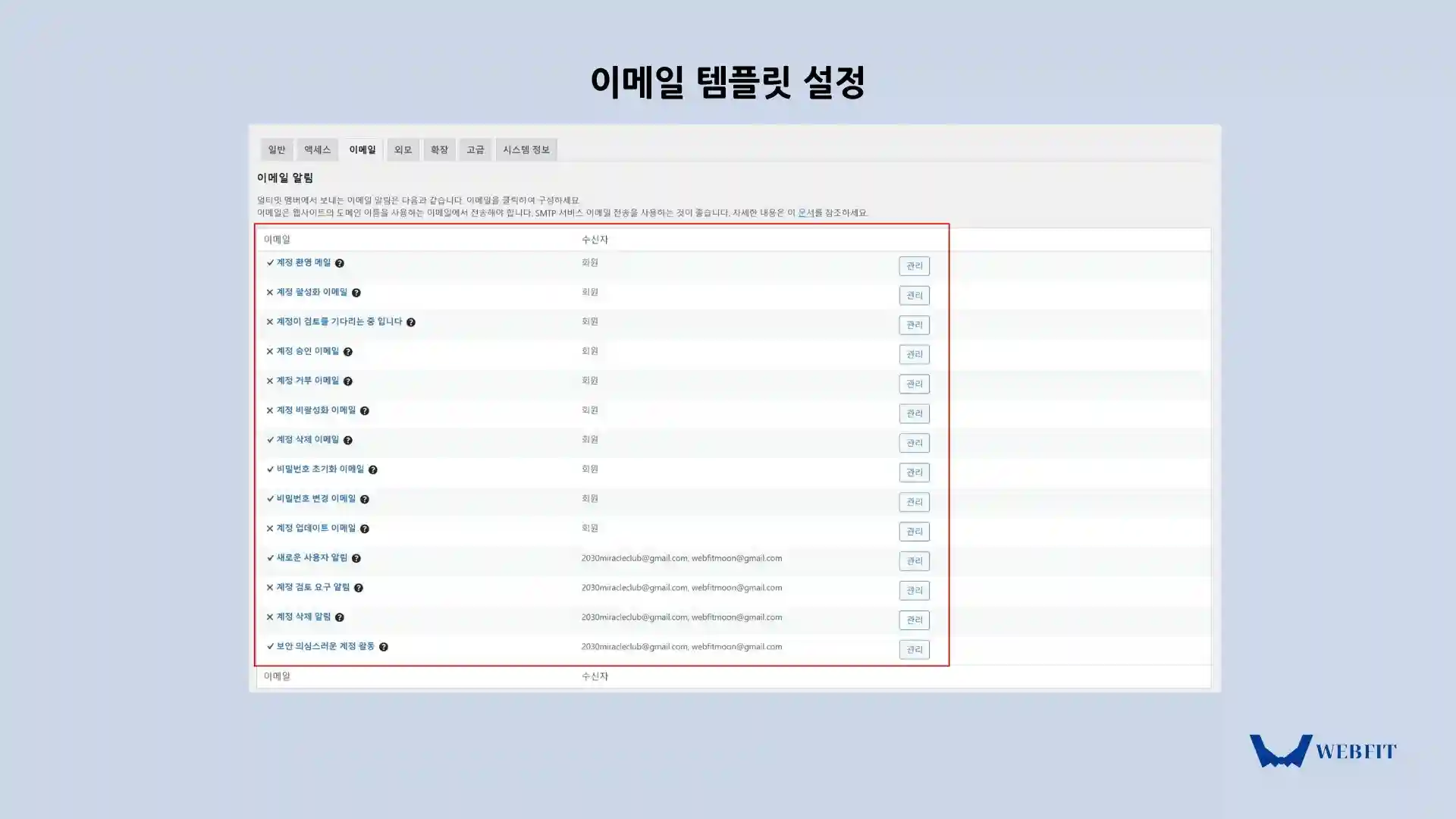Show help for 계정 비활성화 이메일

(x=365, y=411)
